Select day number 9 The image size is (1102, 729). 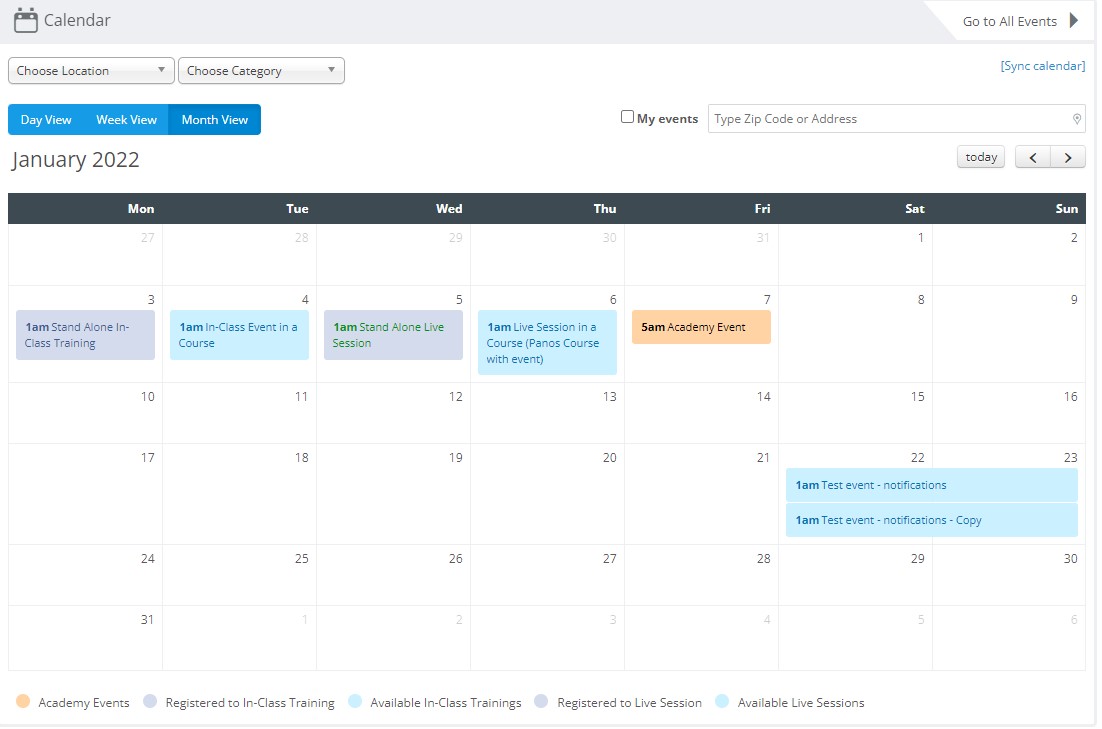pyautogui.click(x=1074, y=299)
